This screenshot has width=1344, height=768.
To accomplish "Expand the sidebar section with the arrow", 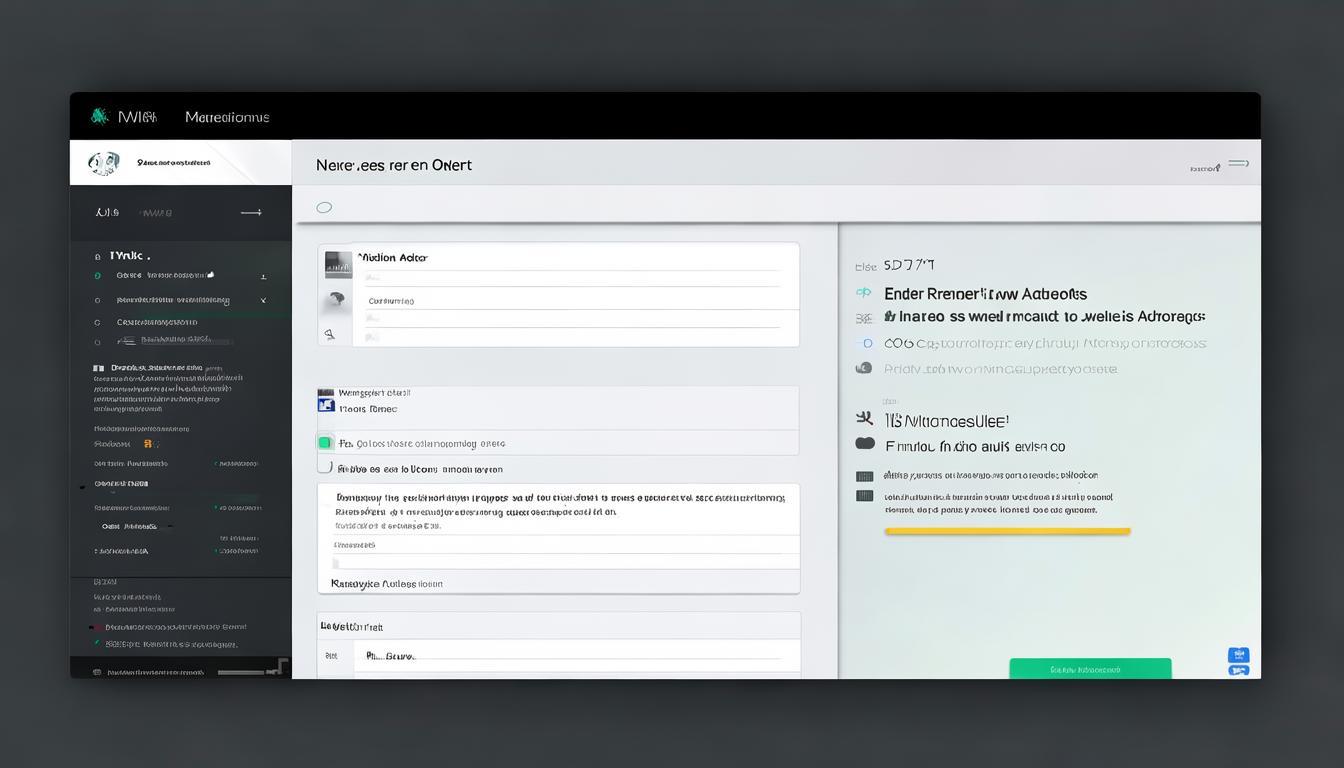I will point(251,212).
